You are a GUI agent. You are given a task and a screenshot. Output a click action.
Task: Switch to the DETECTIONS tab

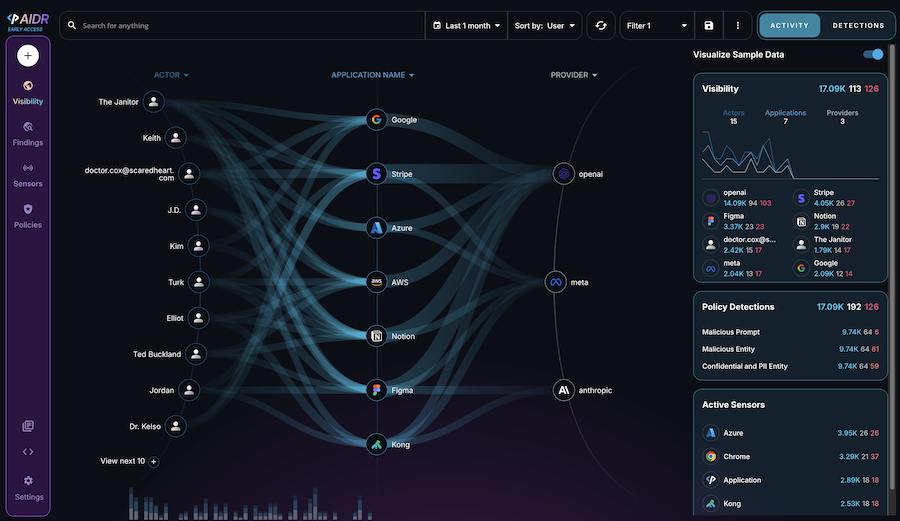point(858,26)
